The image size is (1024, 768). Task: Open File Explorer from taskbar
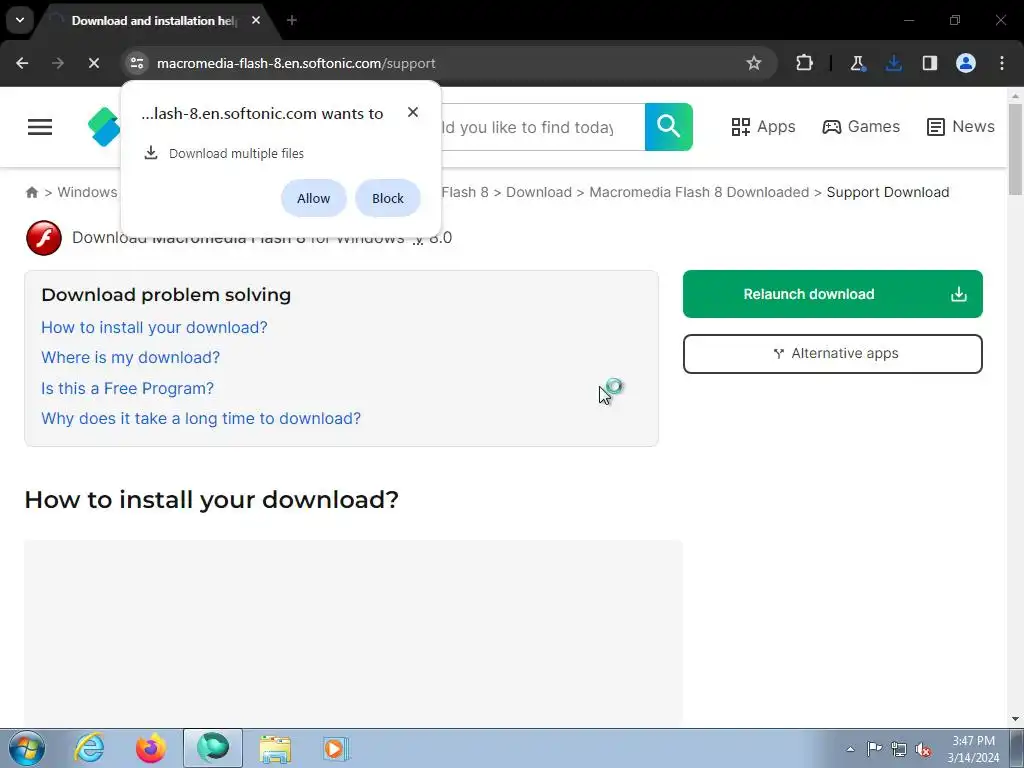click(x=275, y=748)
